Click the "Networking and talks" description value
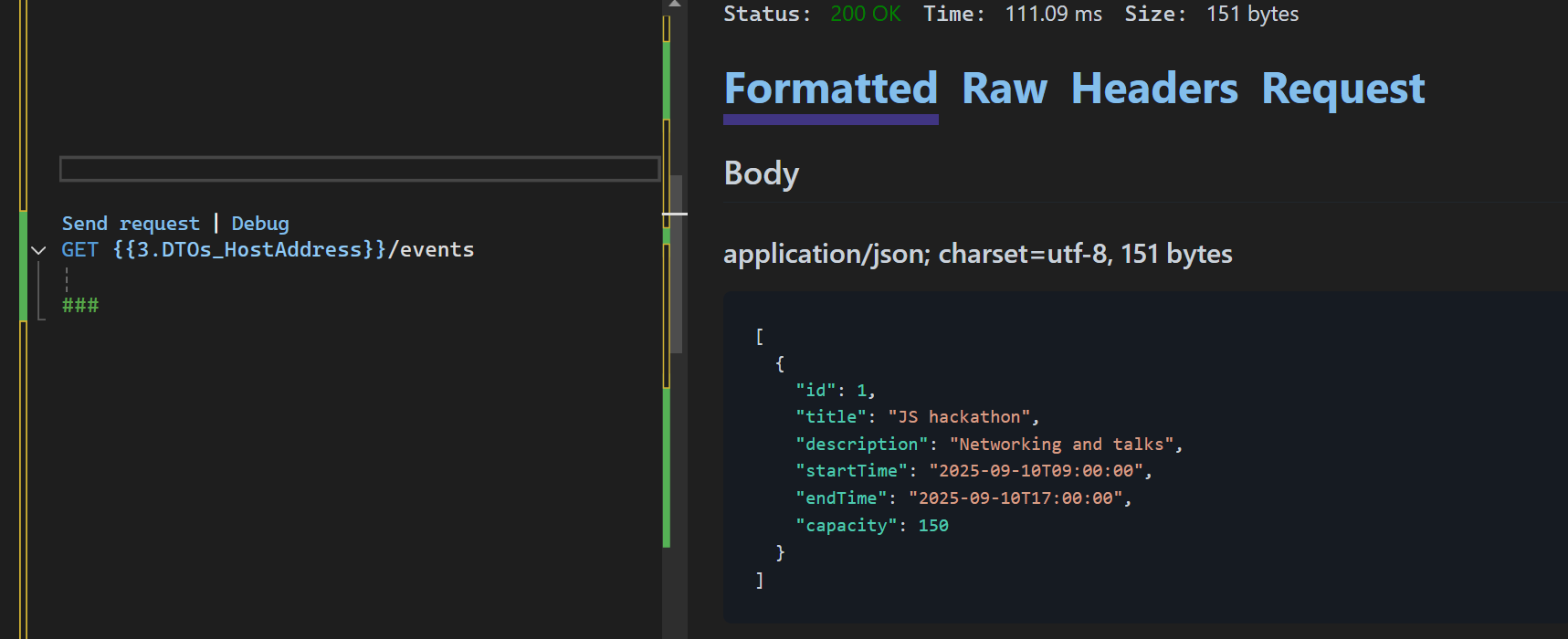1568x639 pixels. [1062, 445]
